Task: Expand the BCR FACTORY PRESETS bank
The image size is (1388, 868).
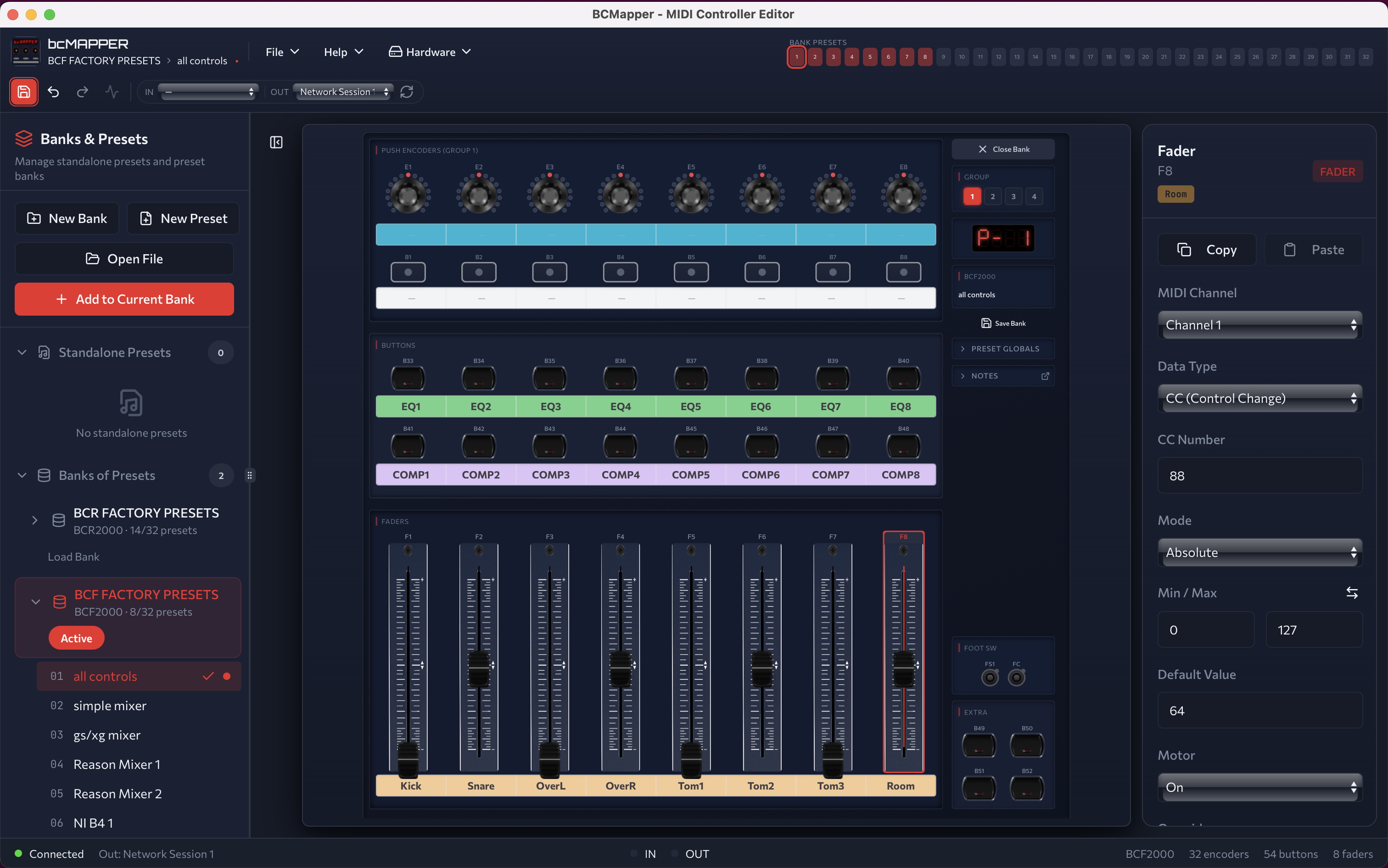Action: tap(34, 520)
